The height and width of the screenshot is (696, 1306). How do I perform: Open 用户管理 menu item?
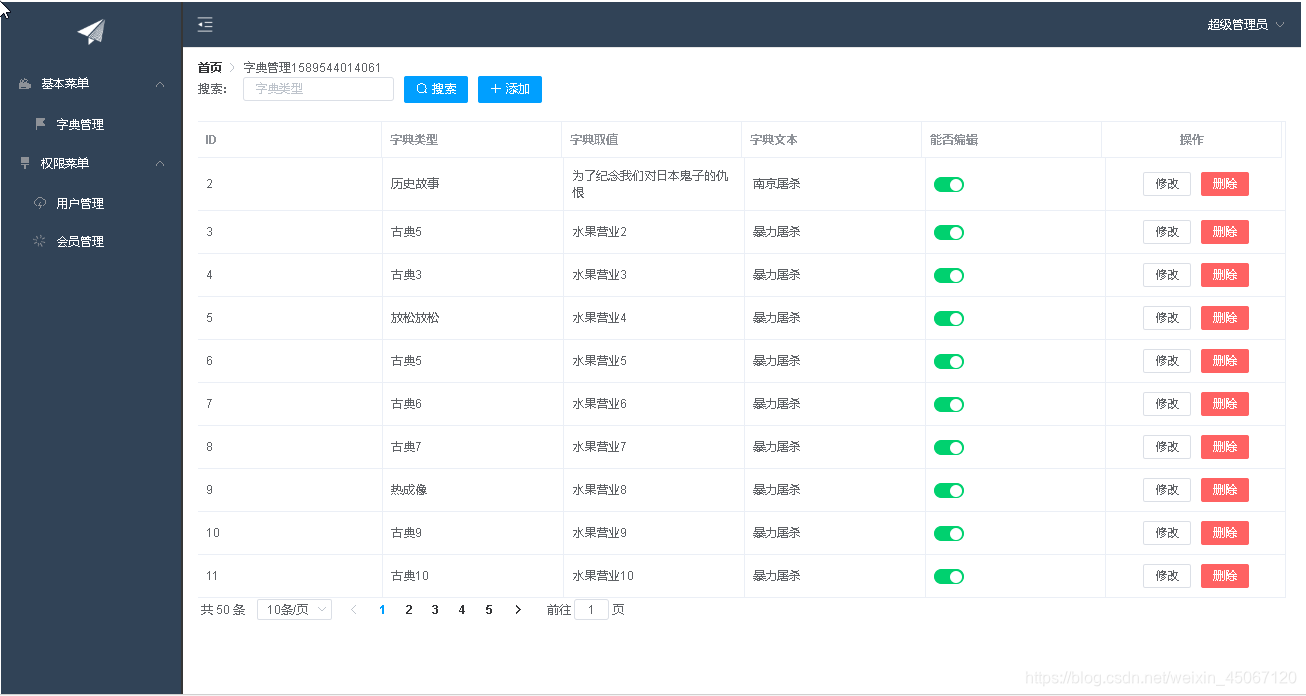91,203
